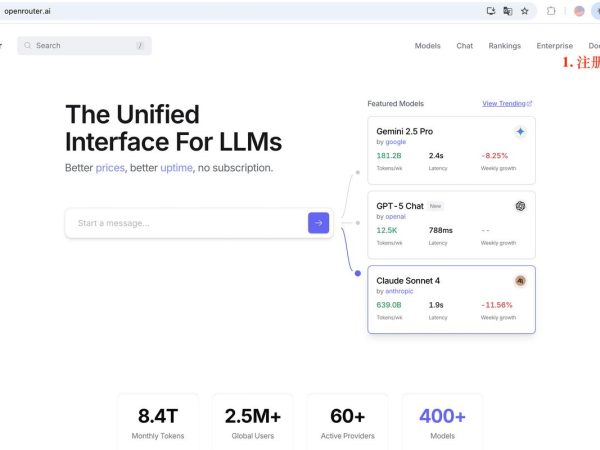Click the blue send arrow button
Screen dimensions: 600x450
click(318, 223)
